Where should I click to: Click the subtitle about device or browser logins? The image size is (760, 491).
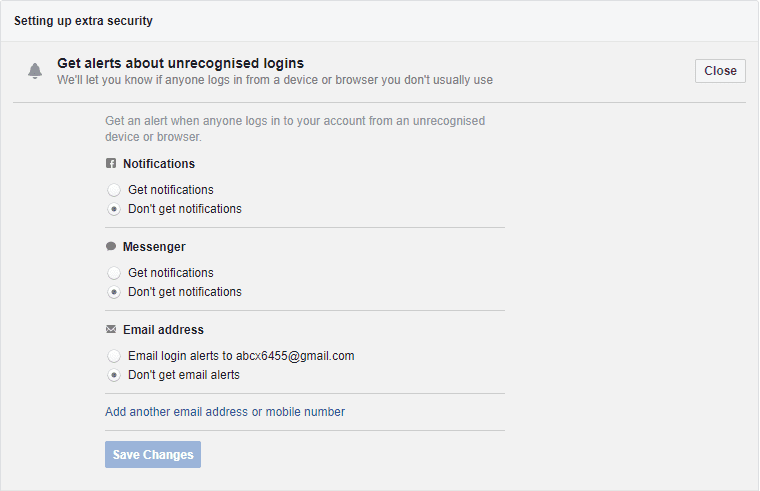275,80
